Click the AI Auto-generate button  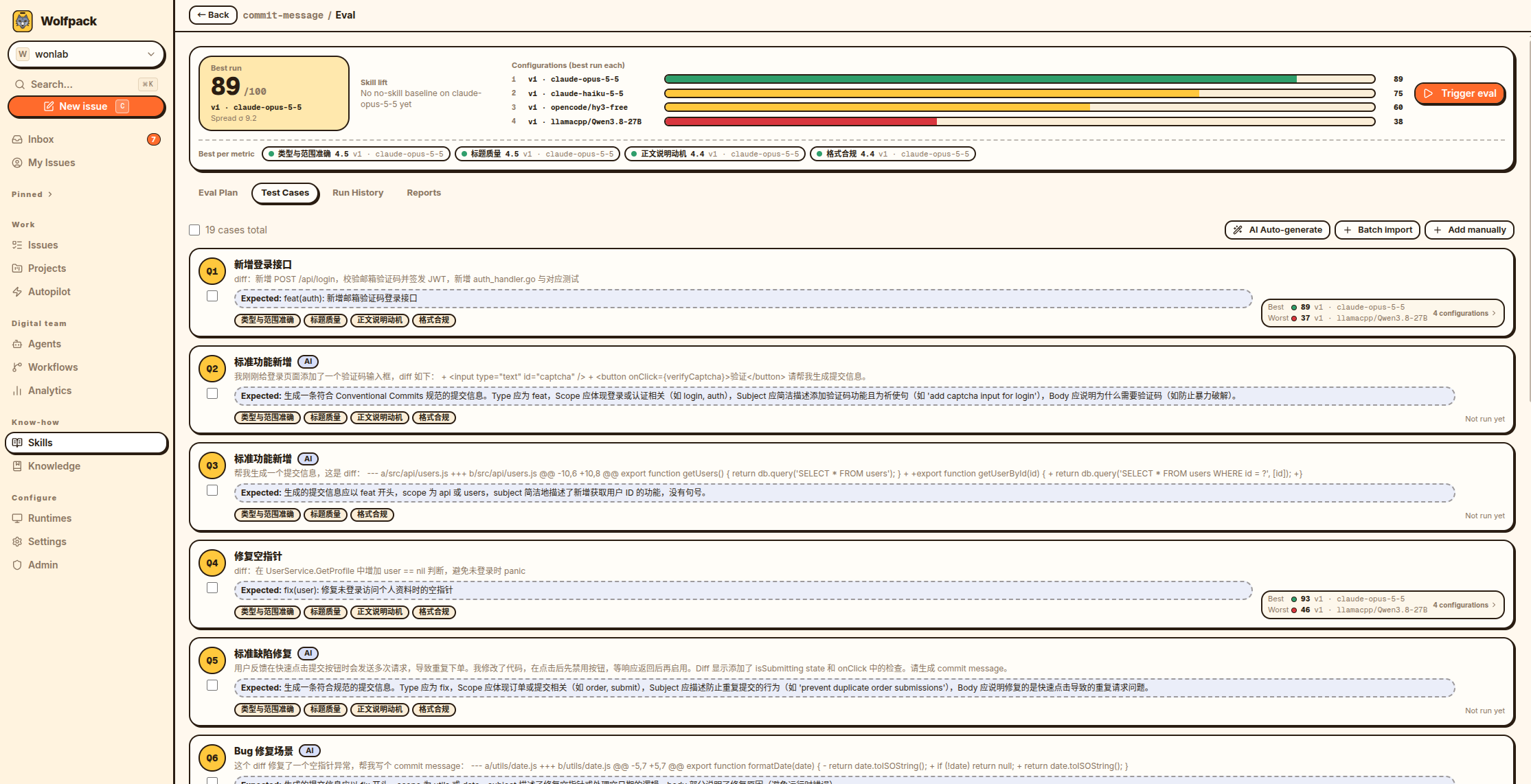coord(1277,230)
